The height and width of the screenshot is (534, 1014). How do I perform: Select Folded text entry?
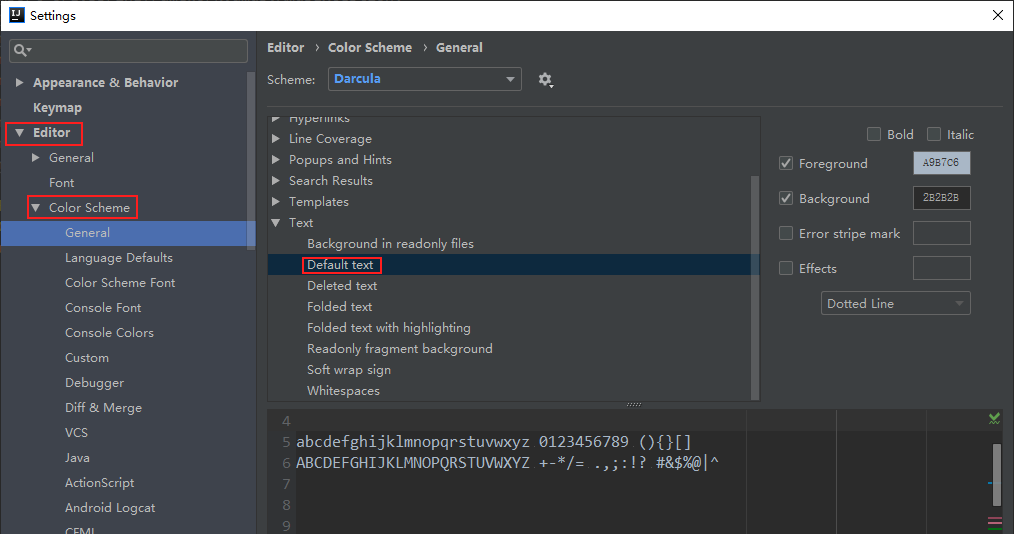340,306
